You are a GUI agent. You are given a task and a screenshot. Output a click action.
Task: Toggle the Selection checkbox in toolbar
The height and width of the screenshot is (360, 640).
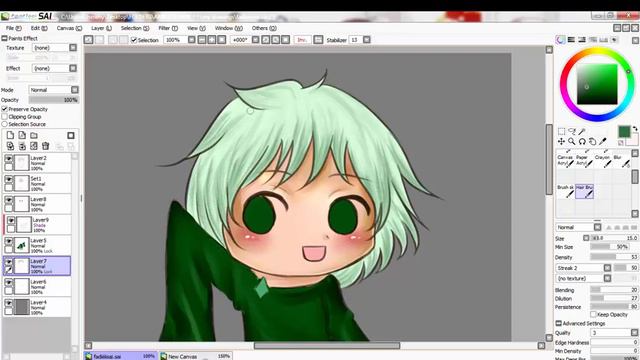click(133, 40)
